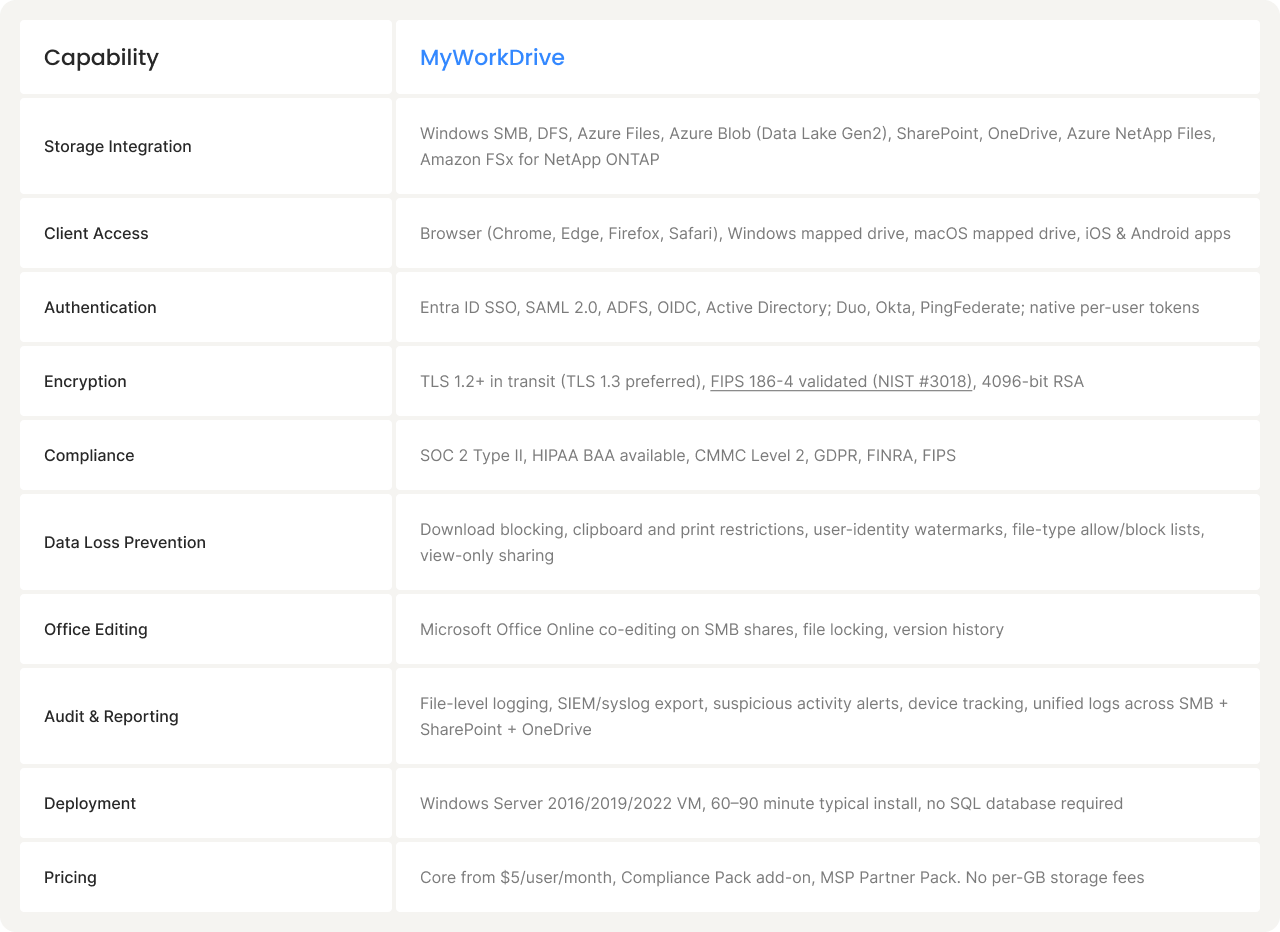Click the text starting 'Windows SMB, DFS, Azure Files'
1280x932 pixels.
[x=818, y=146]
